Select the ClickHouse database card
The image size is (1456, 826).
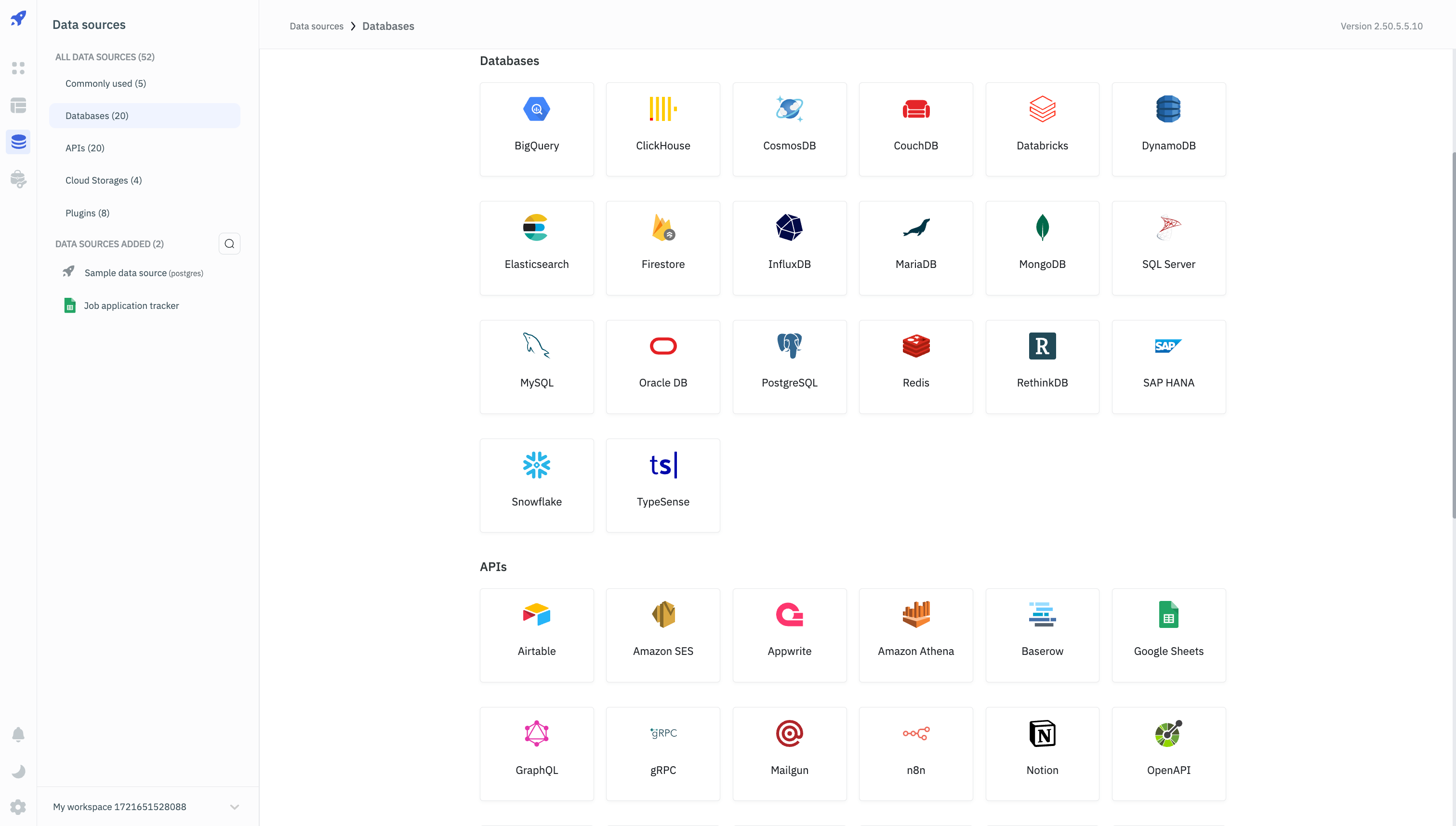pos(663,129)
